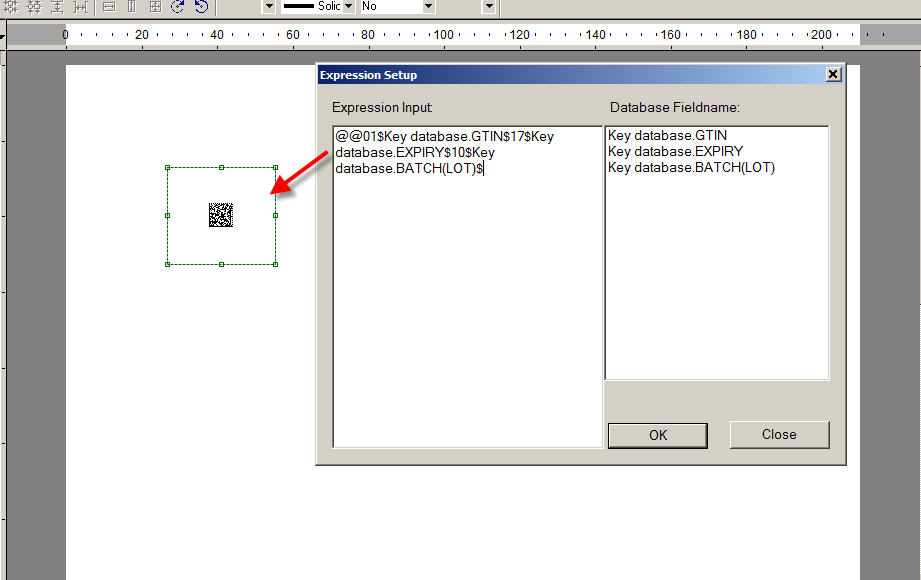Viewport: 921px width, 580px height.
Task: Click the bottom-left selection handle of barcode frame
Action: (x=167, y=264)
